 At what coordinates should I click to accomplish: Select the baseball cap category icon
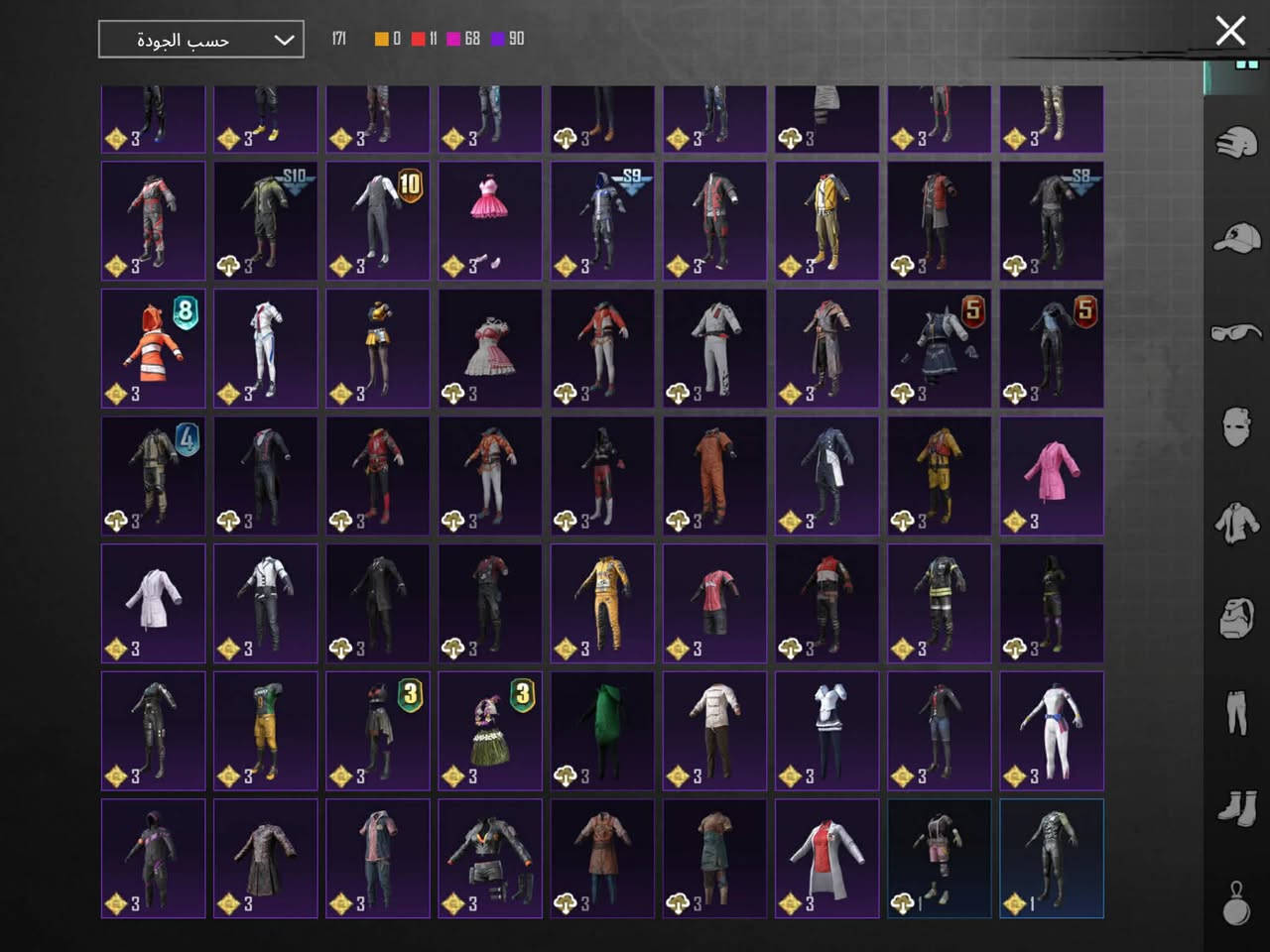(1236, 238)
